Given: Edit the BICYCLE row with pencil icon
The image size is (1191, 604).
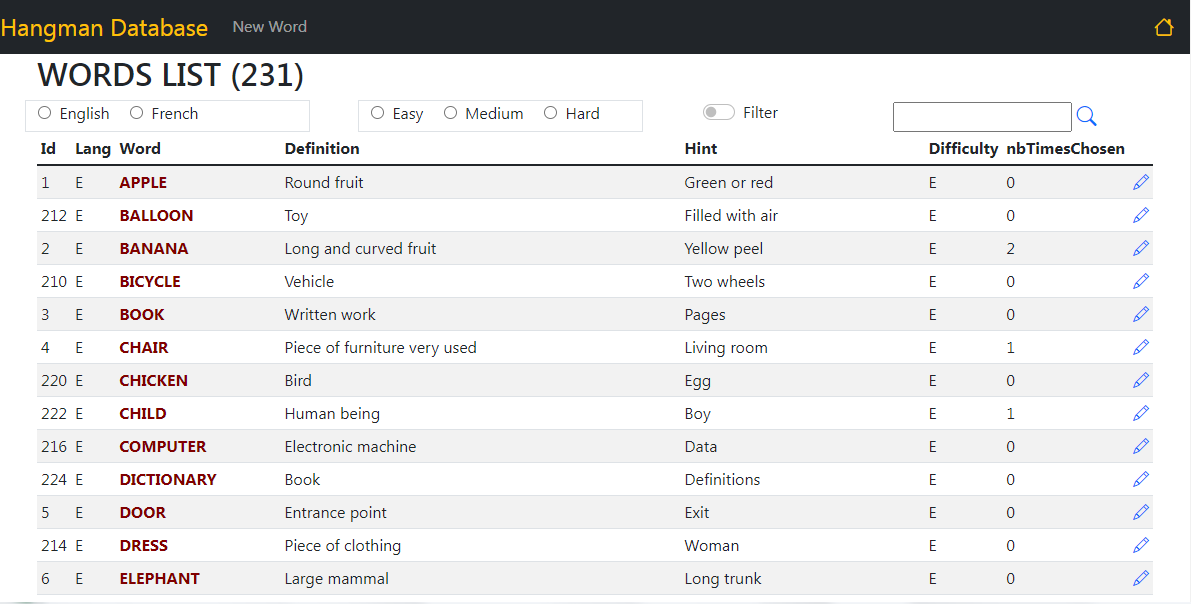Looking at the screenshot, I should [x=1141, y=281].
